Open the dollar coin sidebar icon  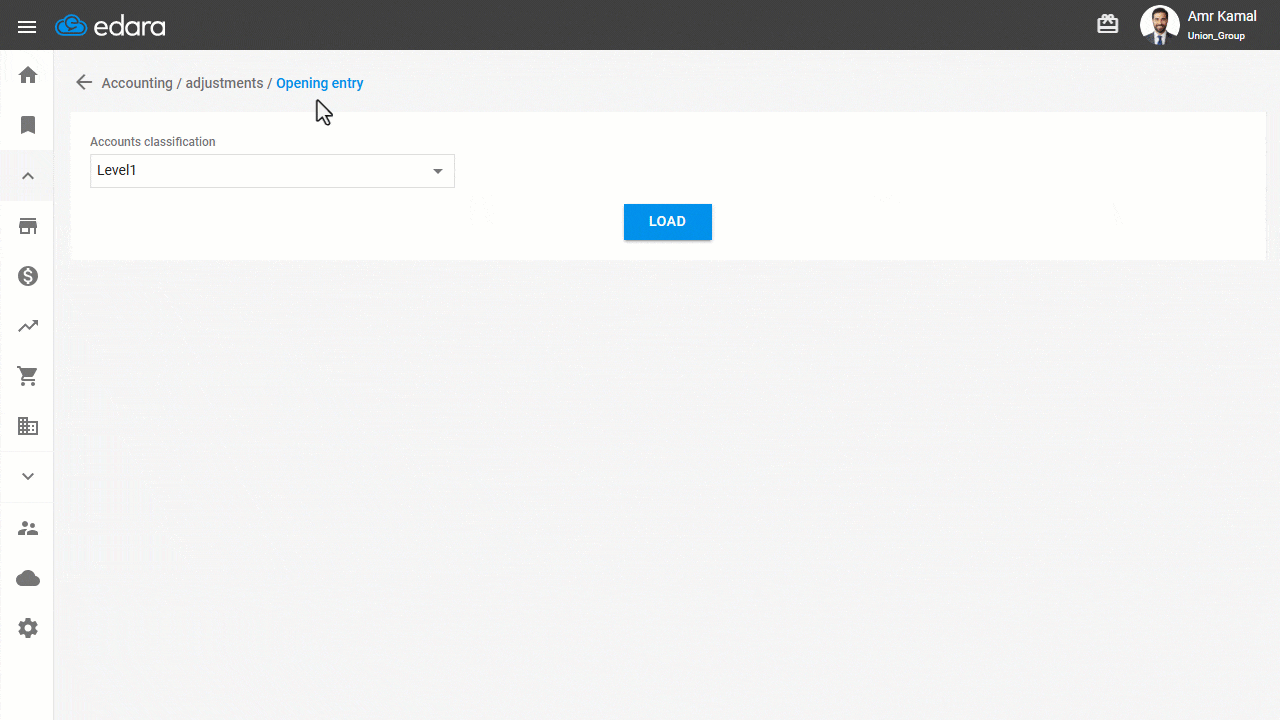click(28, 276)
